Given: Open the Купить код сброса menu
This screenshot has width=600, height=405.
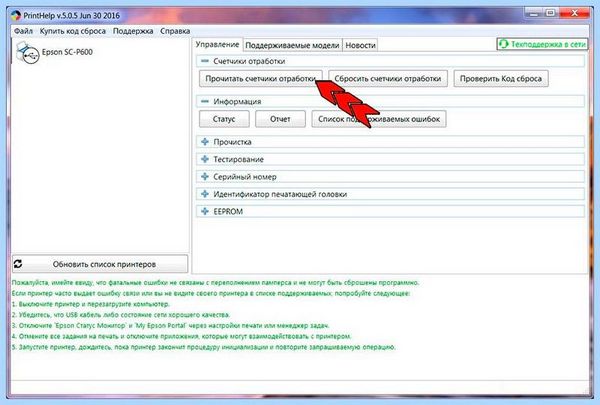Looking at the screenshot, I should 73,31.
